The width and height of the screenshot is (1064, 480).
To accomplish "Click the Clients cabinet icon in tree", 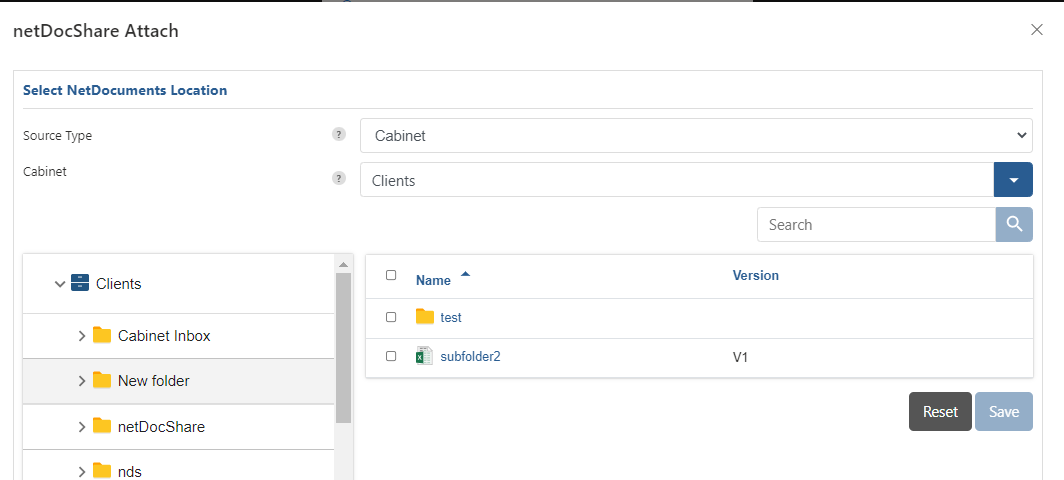I will tap(80, 283).
